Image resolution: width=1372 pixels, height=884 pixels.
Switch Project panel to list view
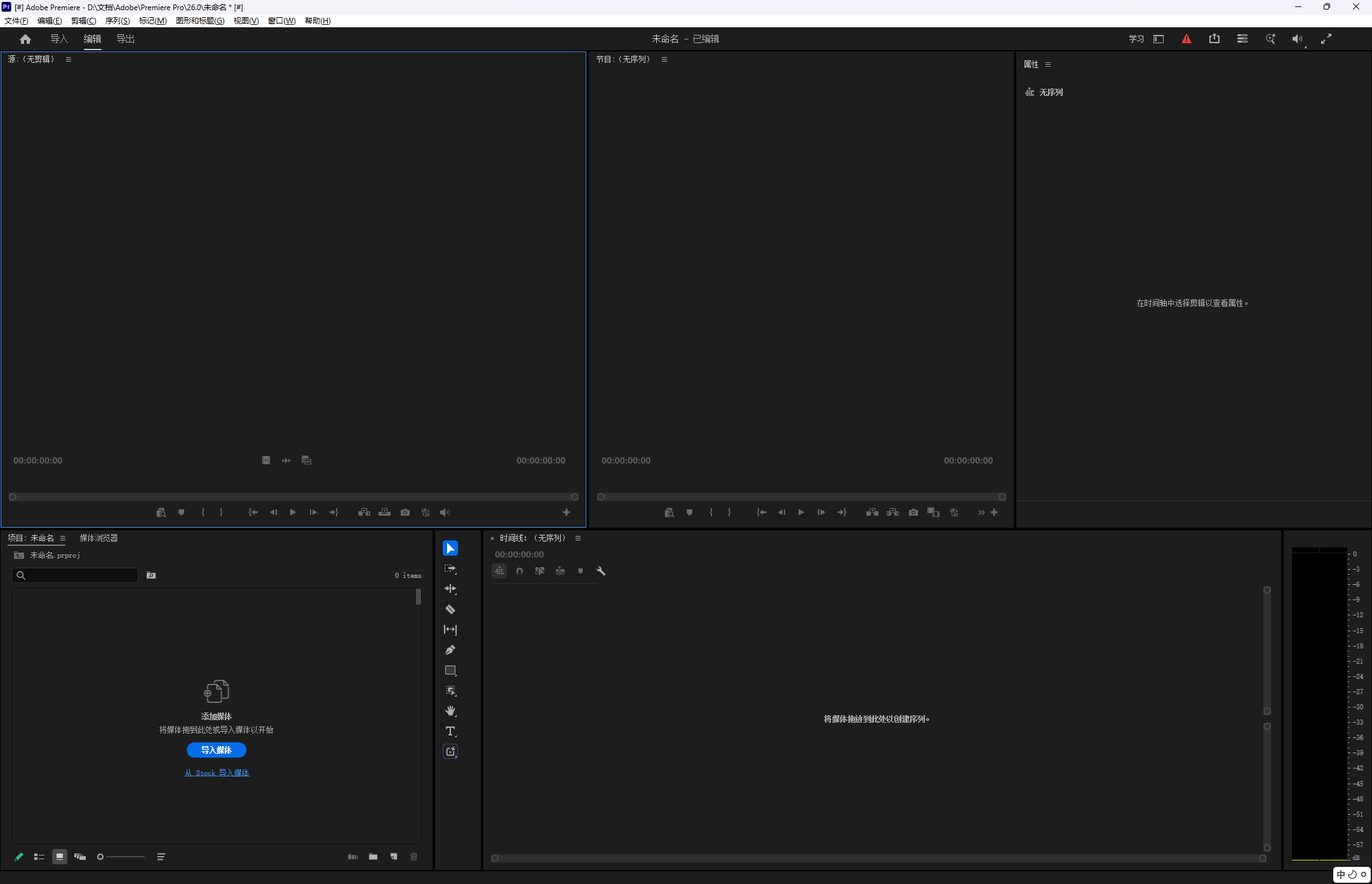click(39, 857)
